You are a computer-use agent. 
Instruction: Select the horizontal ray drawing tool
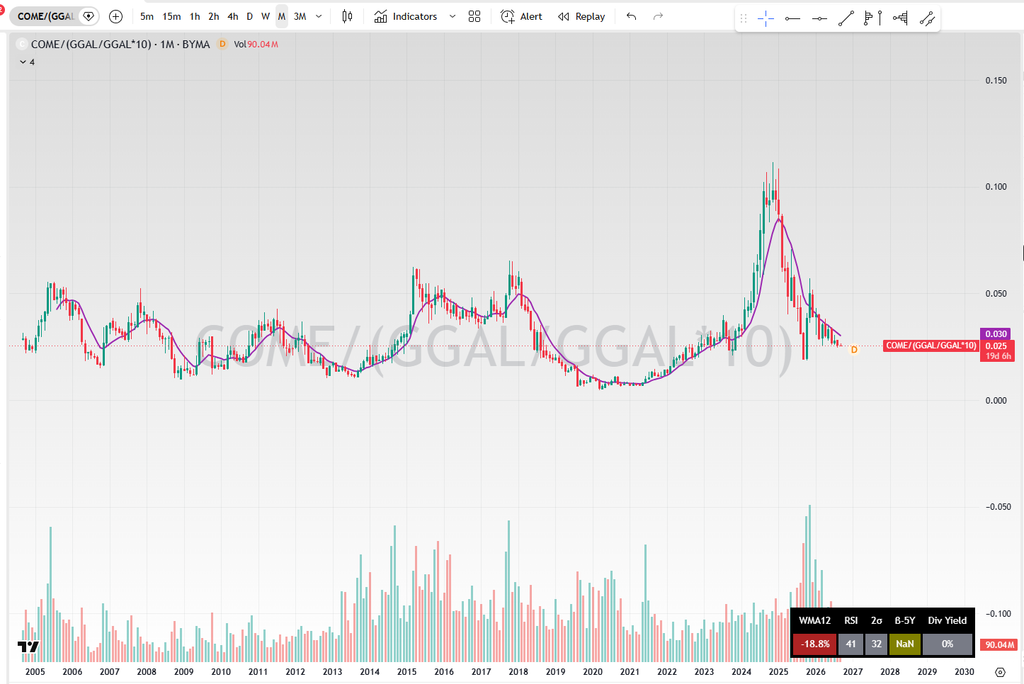[793, 18]
